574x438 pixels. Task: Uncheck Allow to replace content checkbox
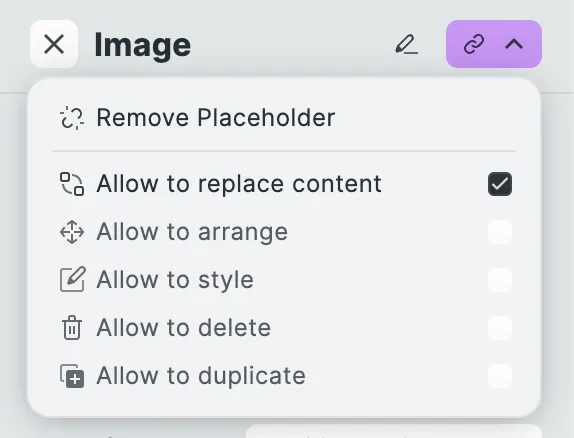pyautogui.click(x=500, y=184)
